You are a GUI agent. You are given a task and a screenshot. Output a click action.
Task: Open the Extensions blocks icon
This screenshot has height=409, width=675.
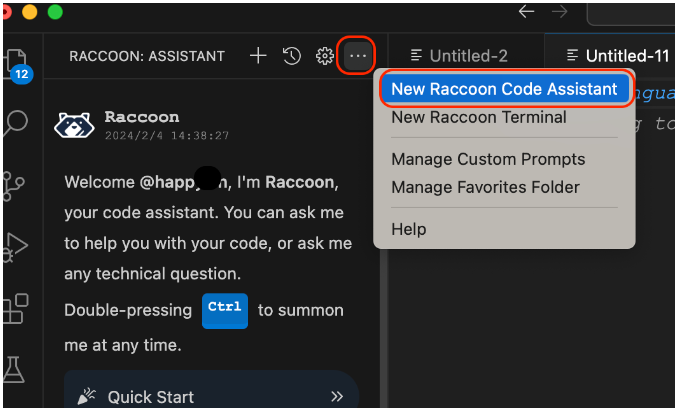coord(15,308)
